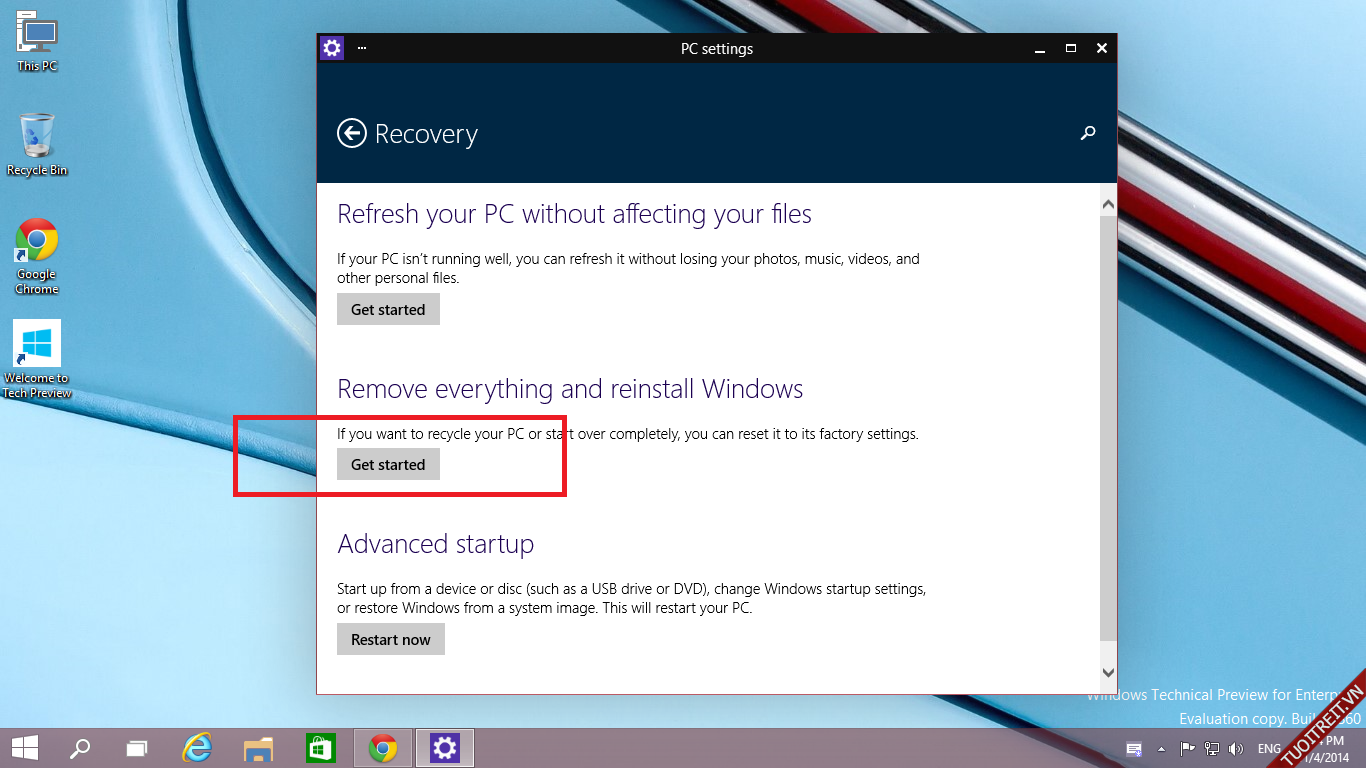Open File Explorer from the taskbar
Viewport: 1366px width, 768px height.
point(259,748)
